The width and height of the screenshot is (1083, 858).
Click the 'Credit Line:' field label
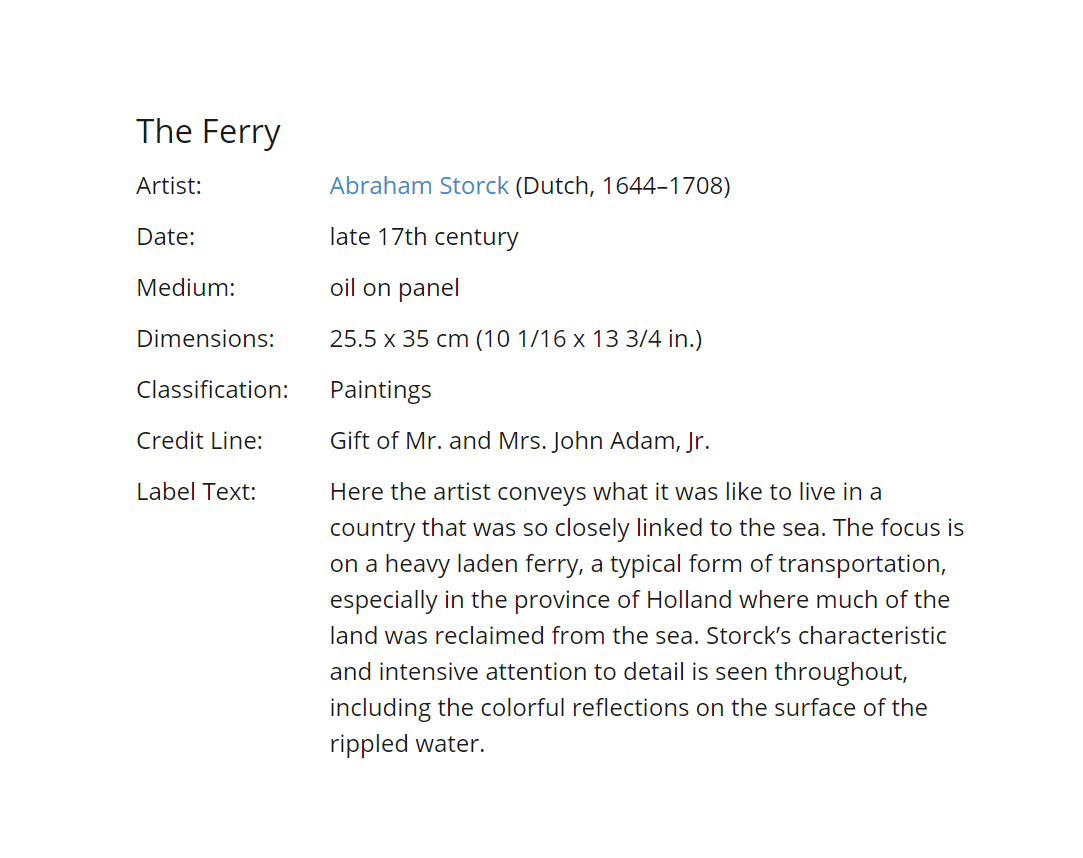[x=200, y=441]
